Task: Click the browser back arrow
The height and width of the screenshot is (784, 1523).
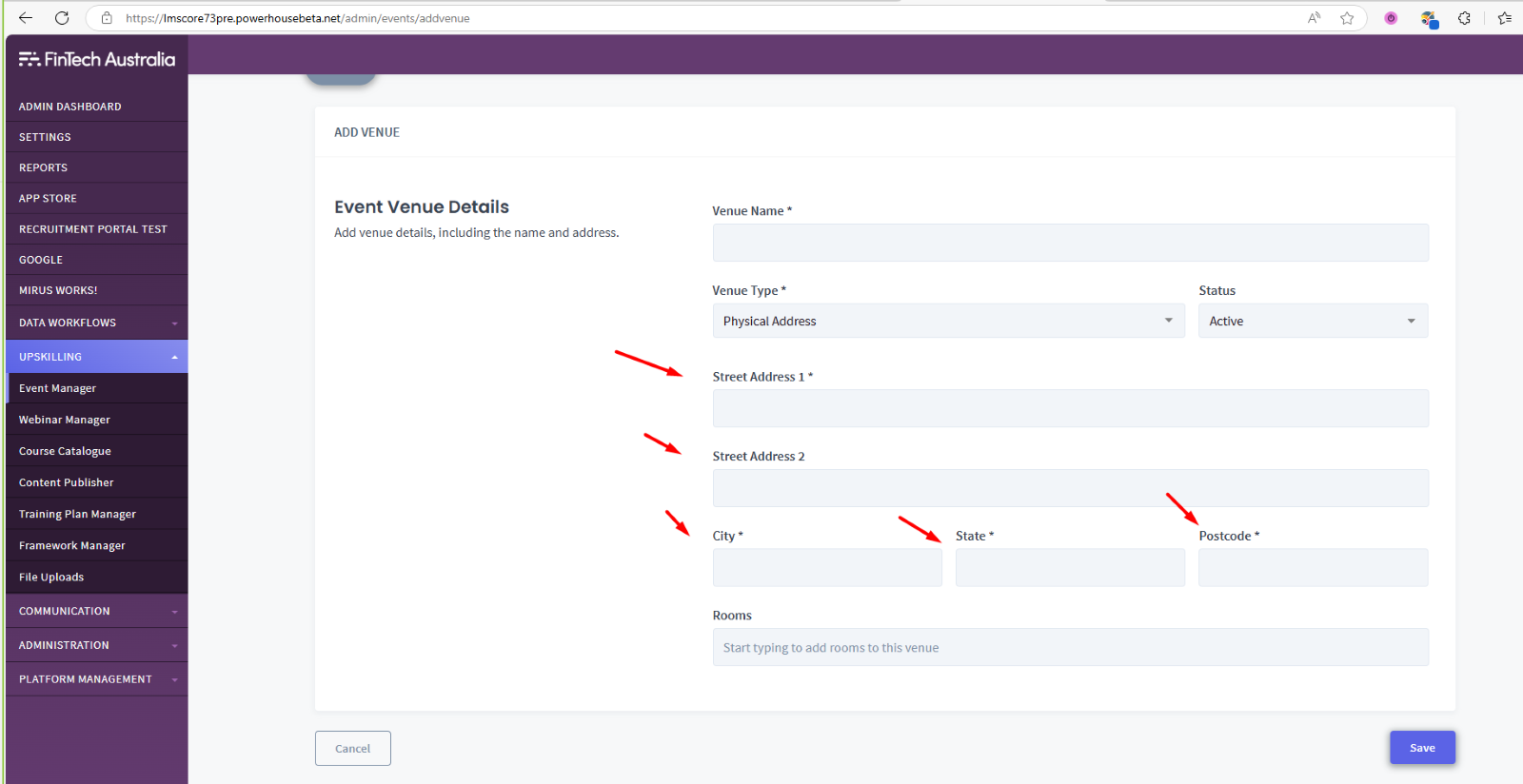Action: coord(26,18)
